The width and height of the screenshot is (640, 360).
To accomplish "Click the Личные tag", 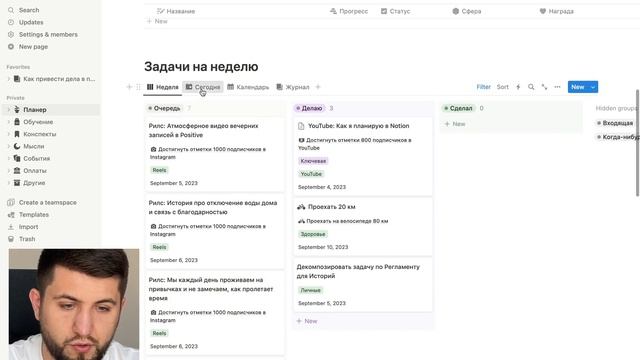I will [310, 290].
